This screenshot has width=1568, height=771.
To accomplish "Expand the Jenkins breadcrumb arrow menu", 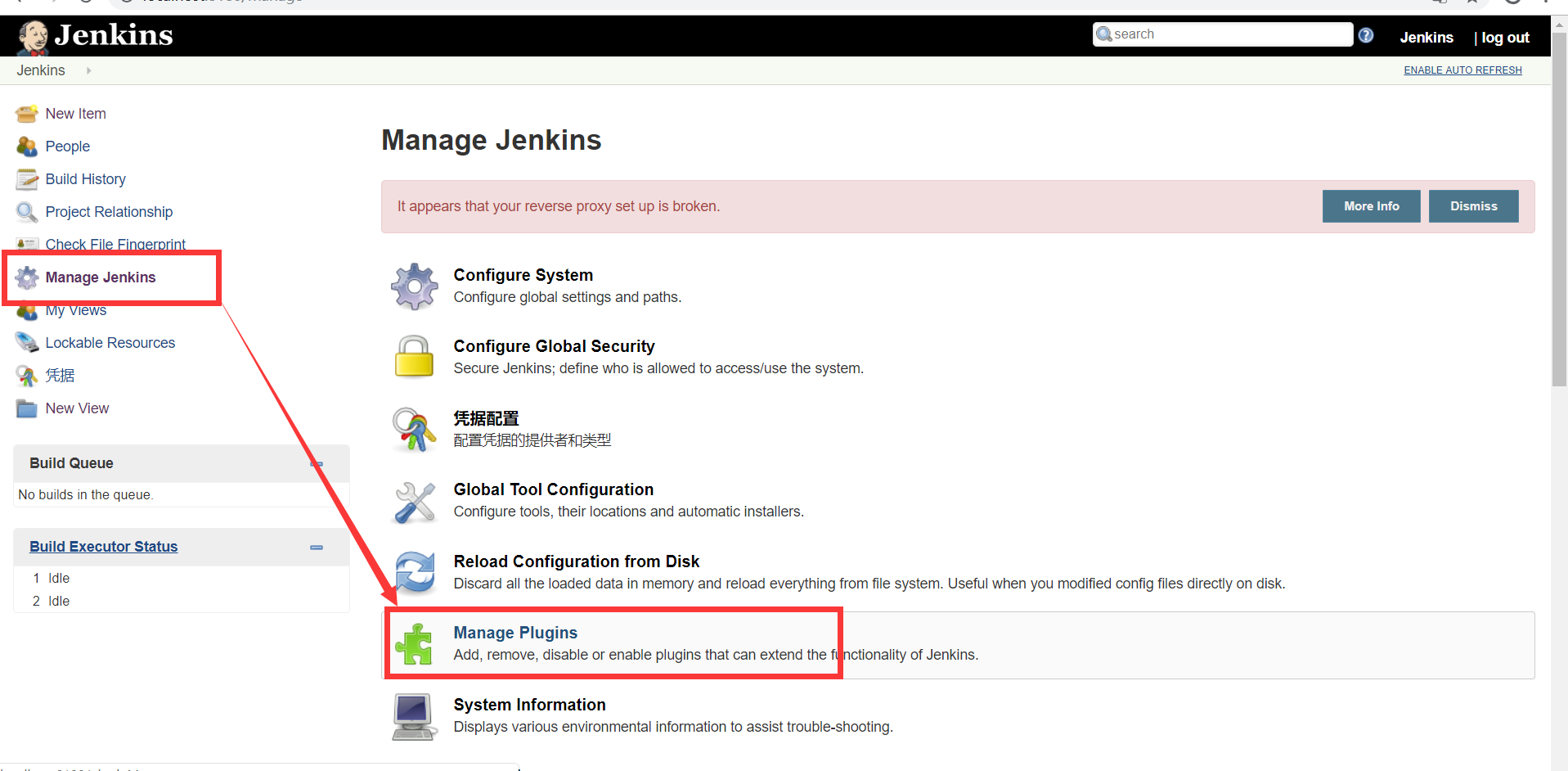I will click(x=88, y=70).
